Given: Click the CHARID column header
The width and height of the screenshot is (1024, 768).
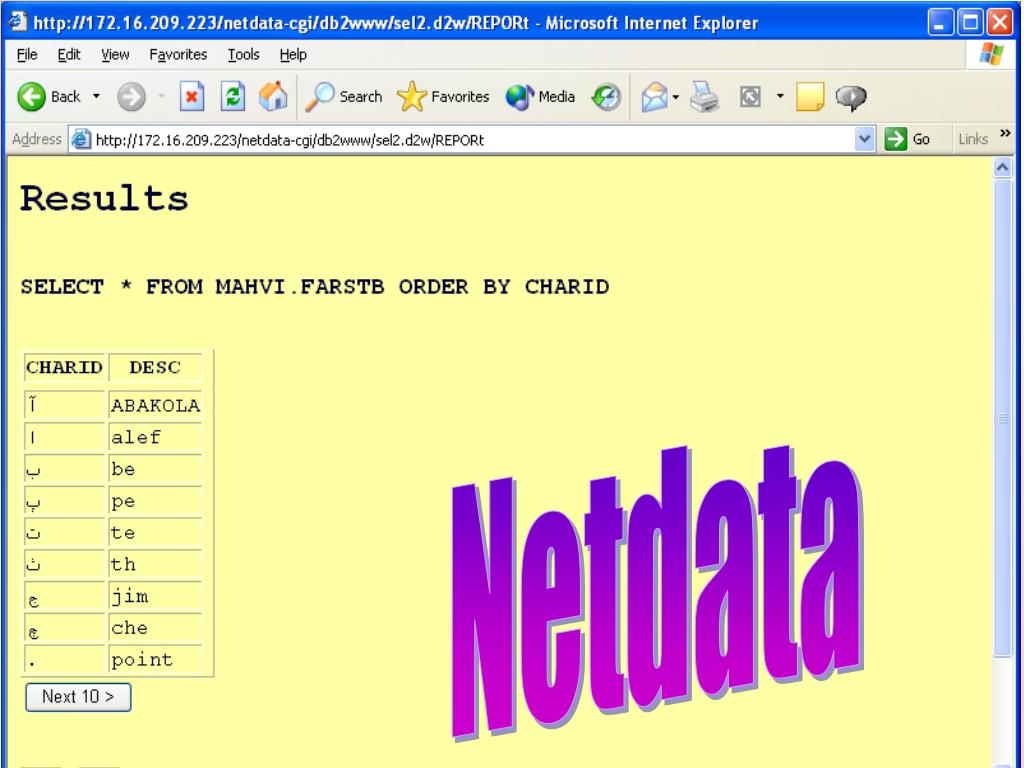Looking at the screenshot, I should [64, 367].
